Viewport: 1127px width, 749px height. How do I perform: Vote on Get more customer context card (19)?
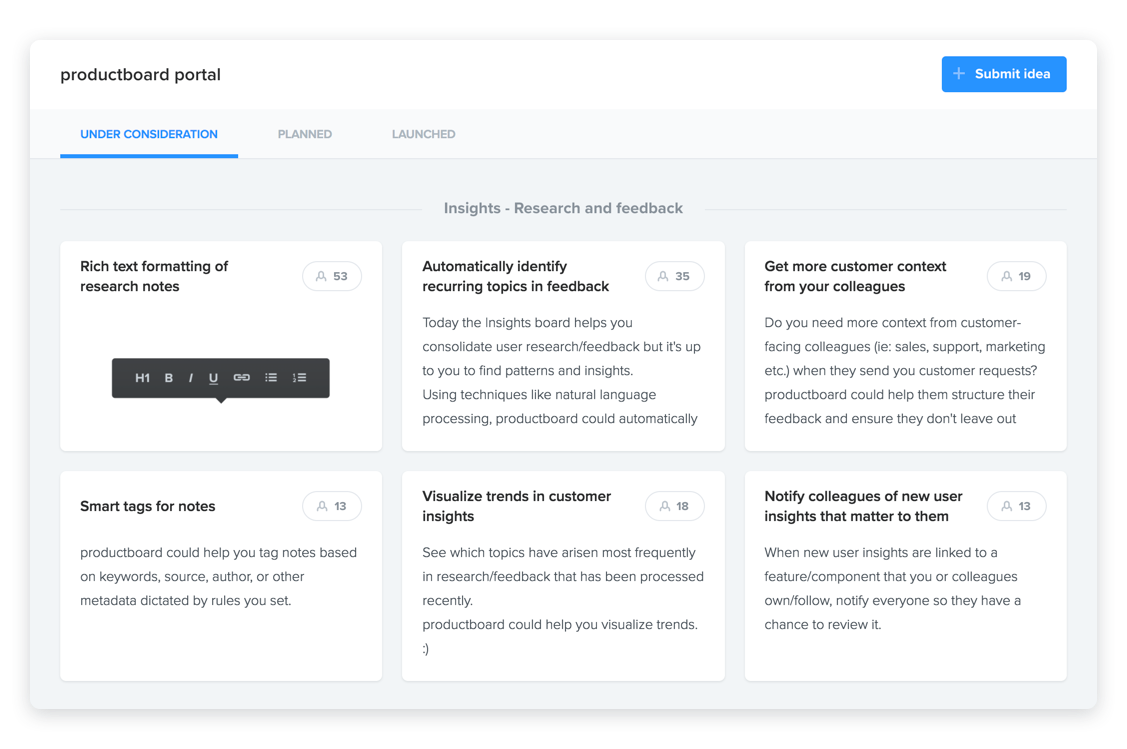[x=1016, y=276]
